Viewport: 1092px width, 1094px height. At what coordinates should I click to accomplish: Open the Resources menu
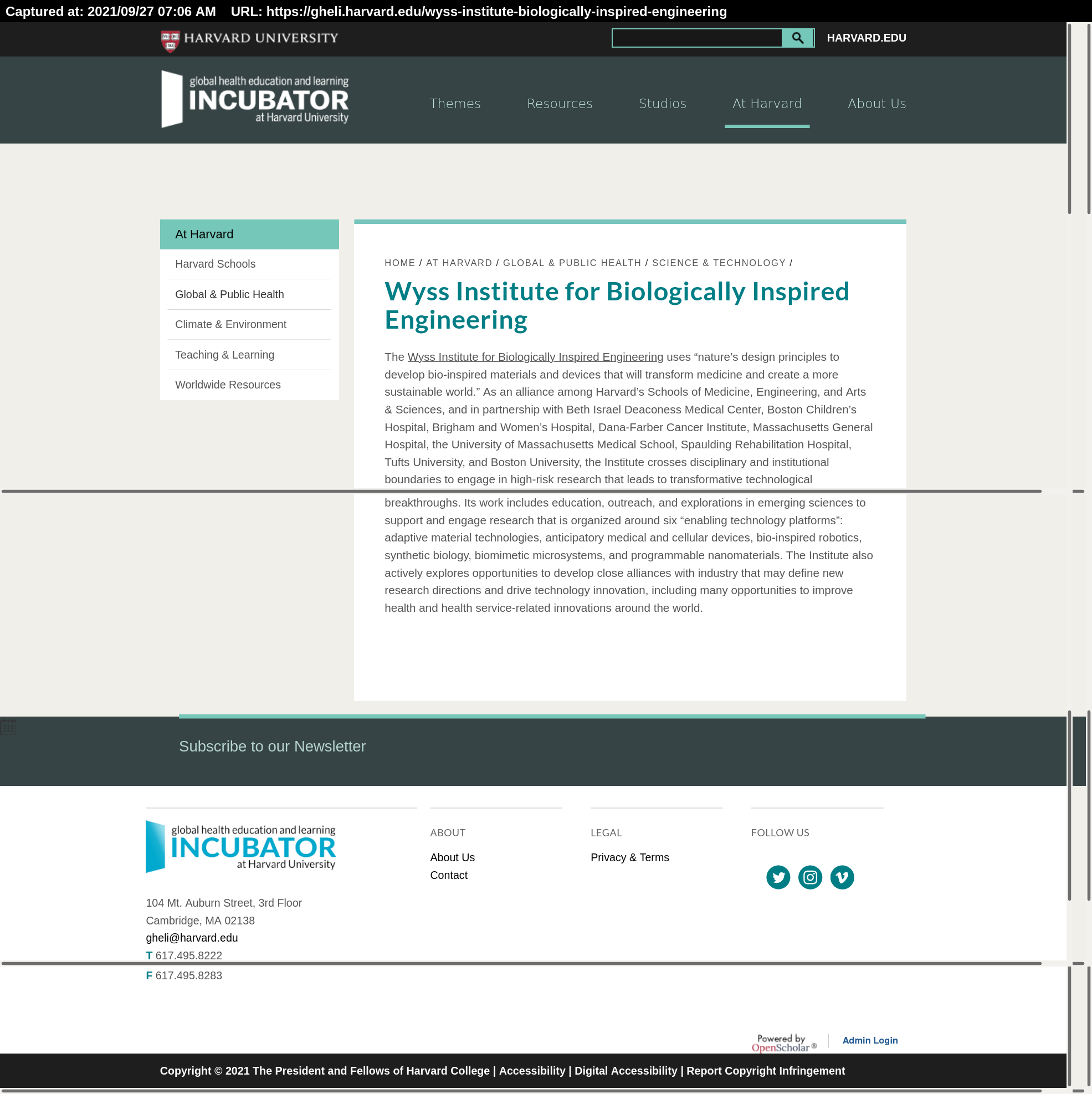tap(560, 103)
